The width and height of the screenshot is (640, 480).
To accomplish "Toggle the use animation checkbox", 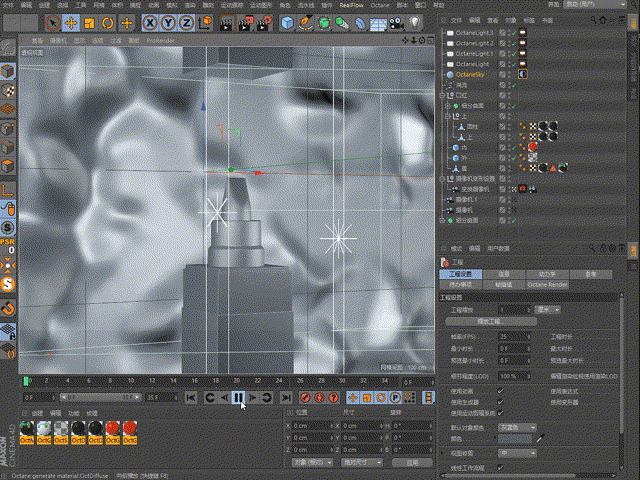I will [501, 391].
